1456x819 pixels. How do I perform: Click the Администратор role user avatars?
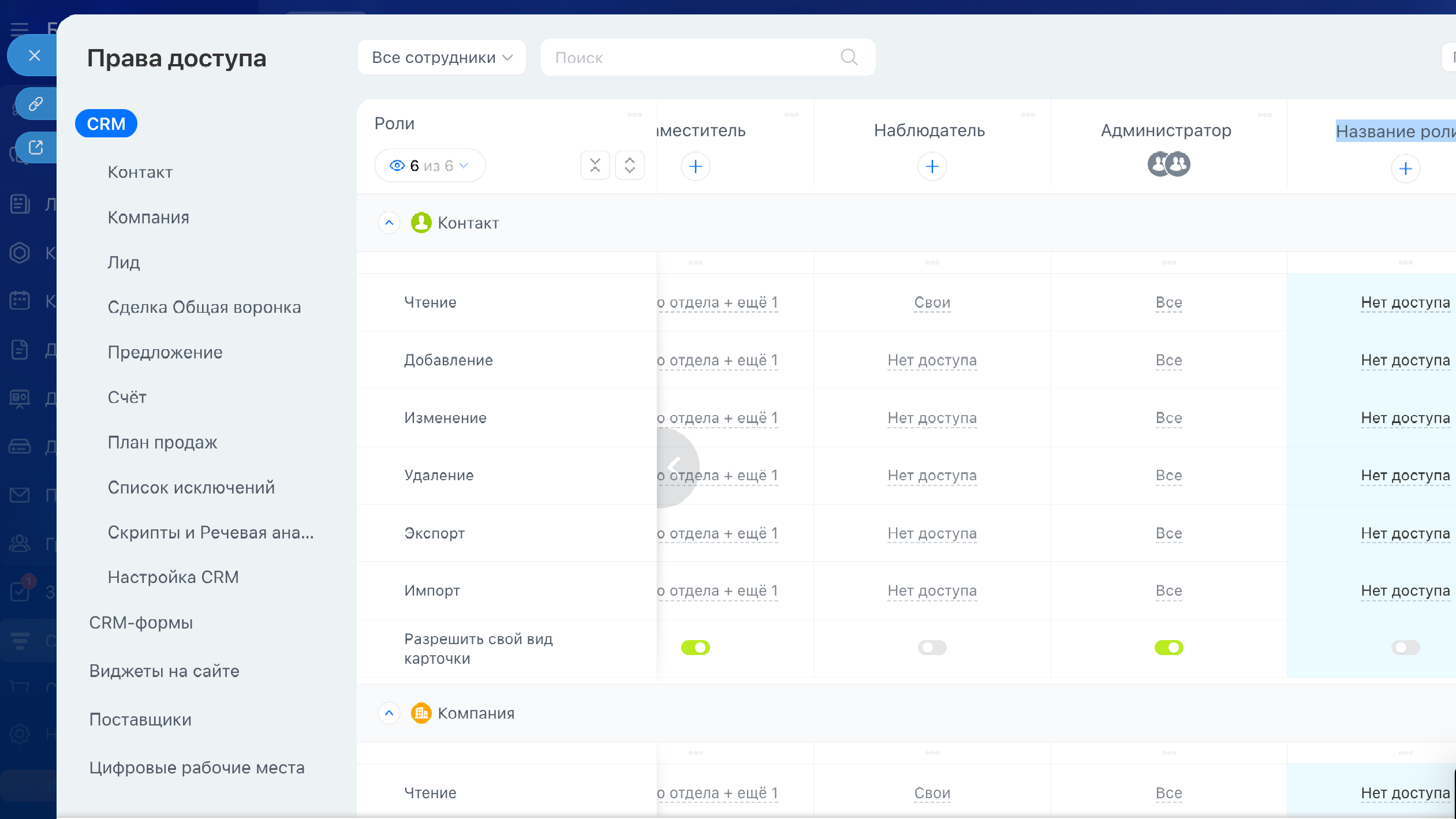tap(1168, 164)
